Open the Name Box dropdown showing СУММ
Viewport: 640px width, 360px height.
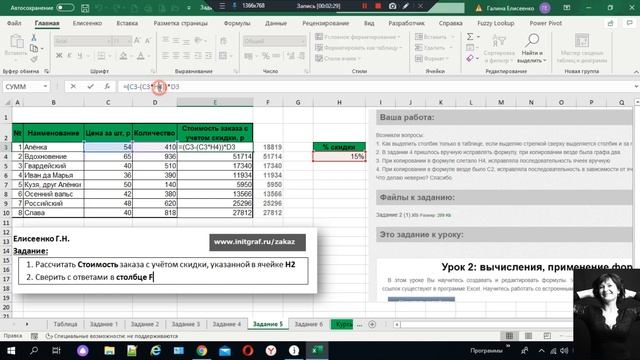45,87
